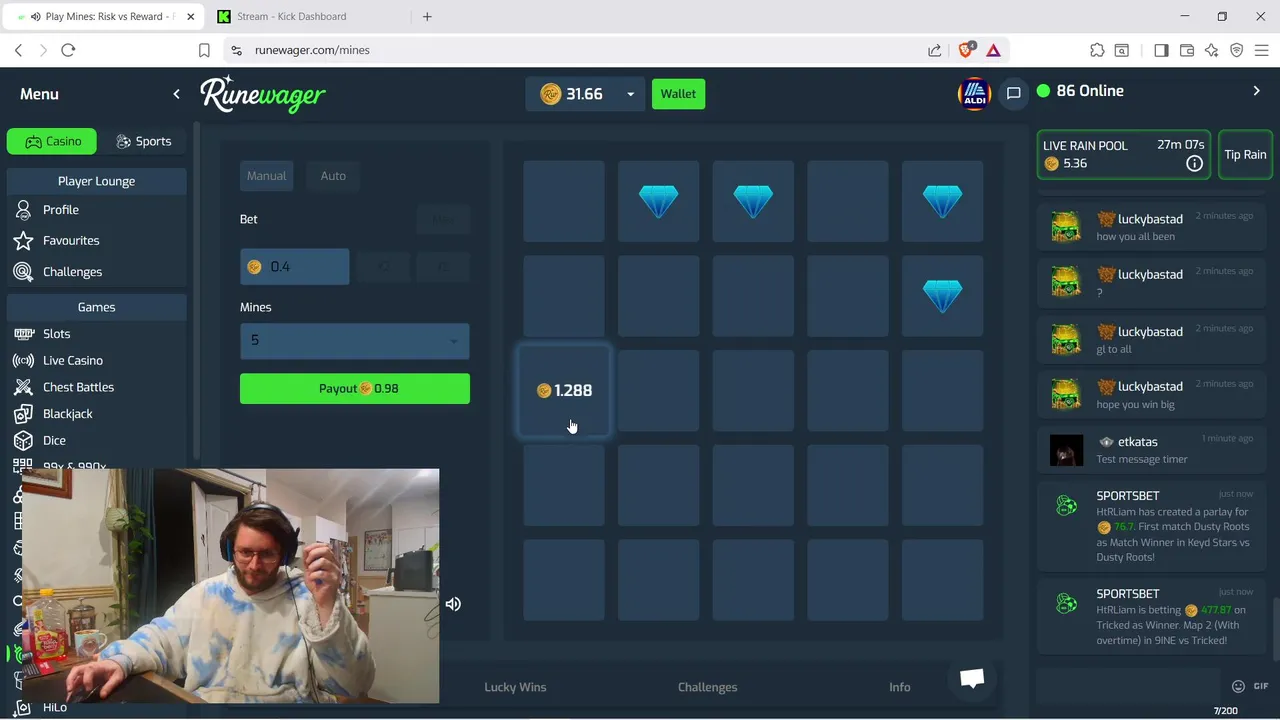Select Auto betting mode
1280x720 pixels.
pos(333,176)
